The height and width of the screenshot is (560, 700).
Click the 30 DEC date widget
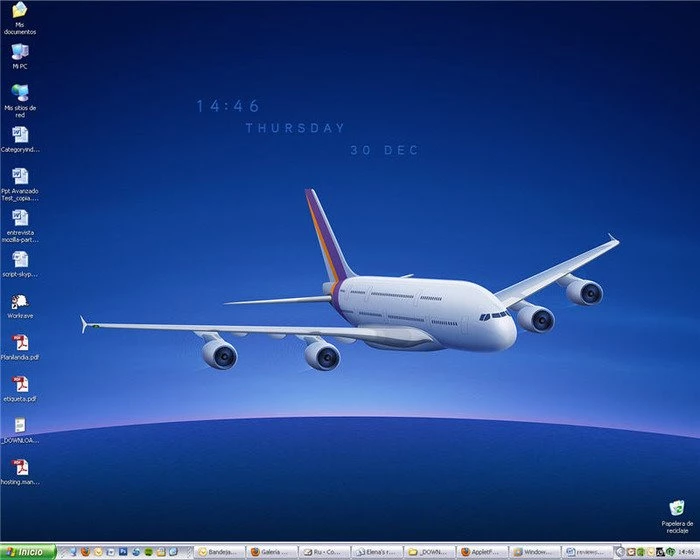(384, 150)
